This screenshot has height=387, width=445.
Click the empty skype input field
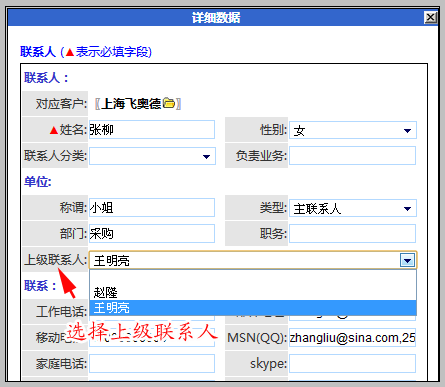[352, 363]
